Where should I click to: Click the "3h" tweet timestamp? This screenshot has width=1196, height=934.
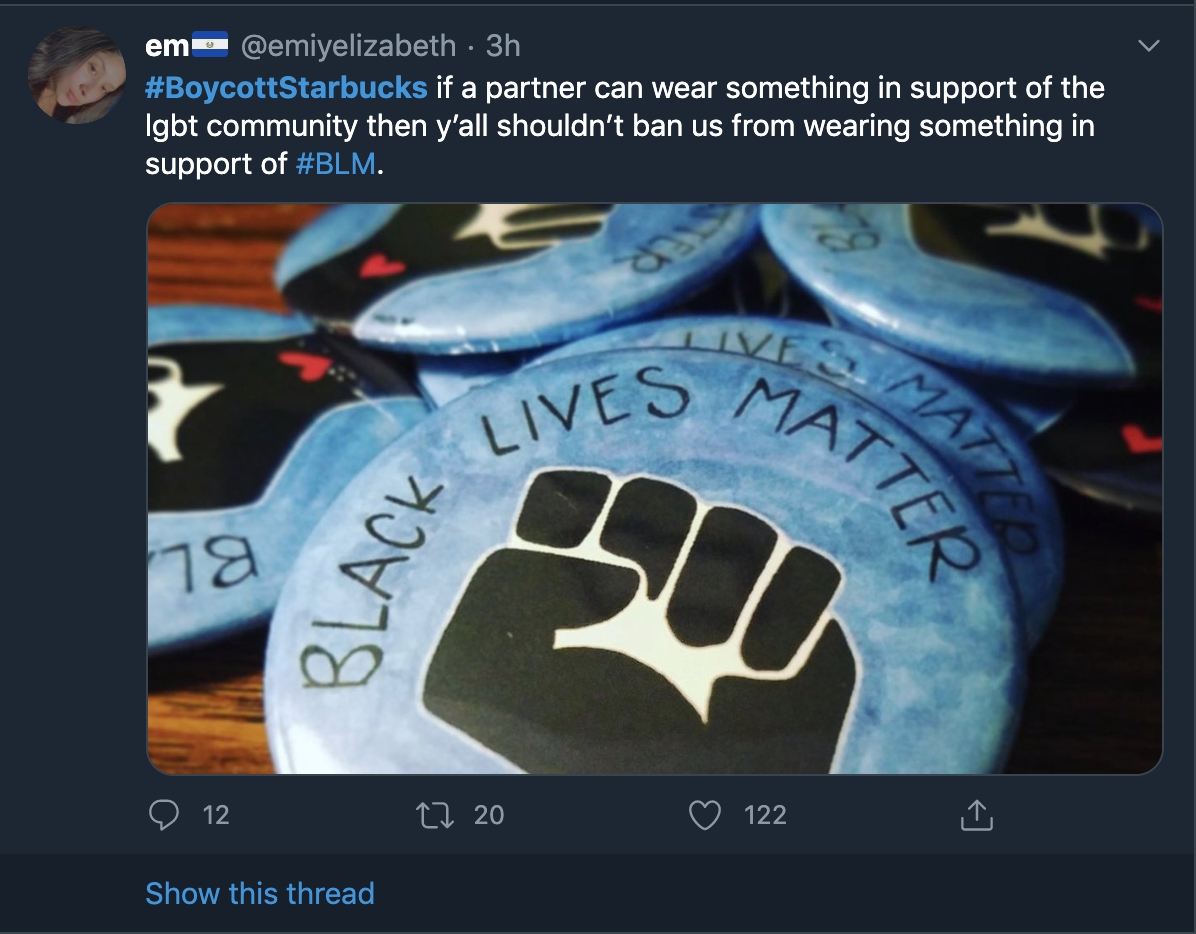click(503, 46)
